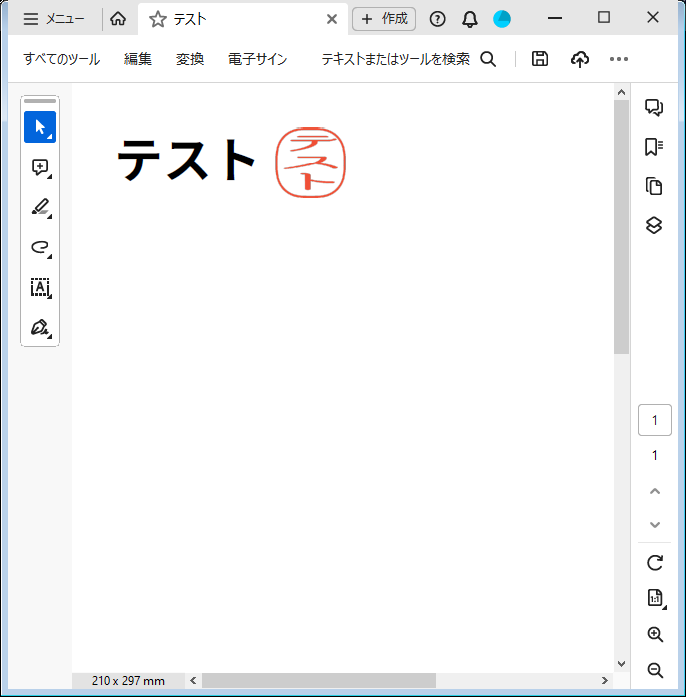Open the layers panel icon

(654, 225)
